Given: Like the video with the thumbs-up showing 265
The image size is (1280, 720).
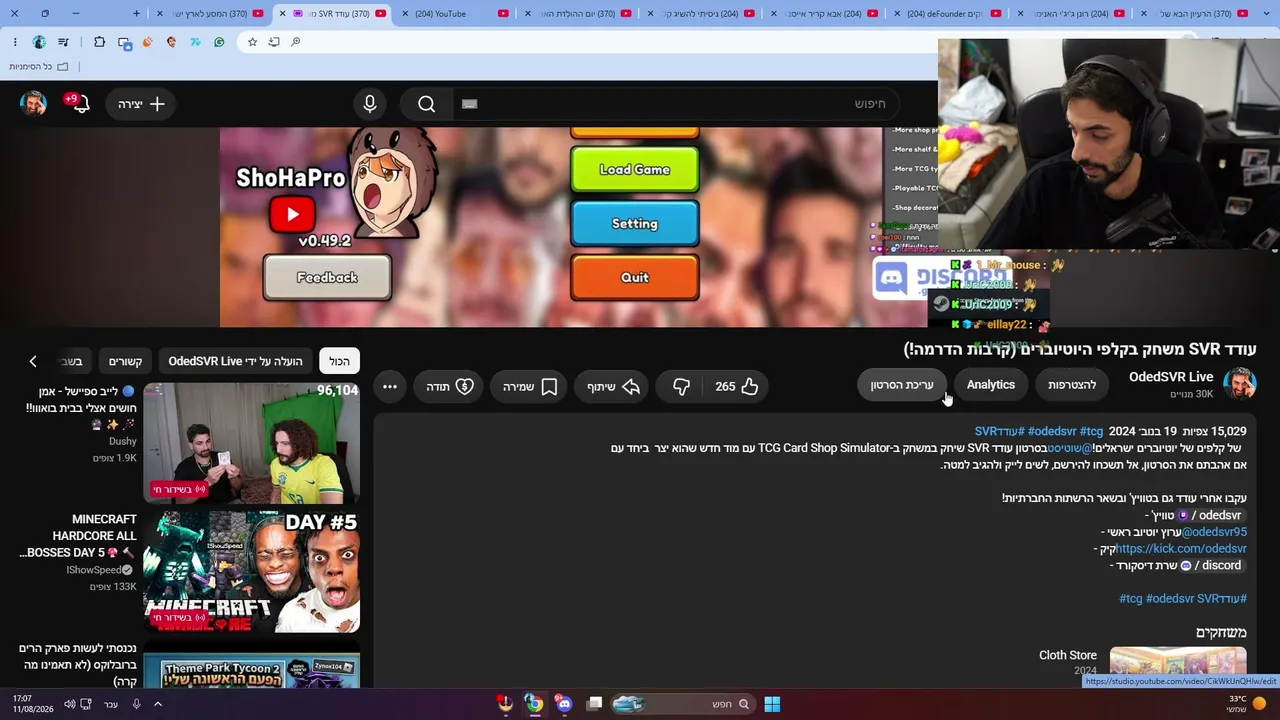Looking at the screenshot, I should point(737,386).
